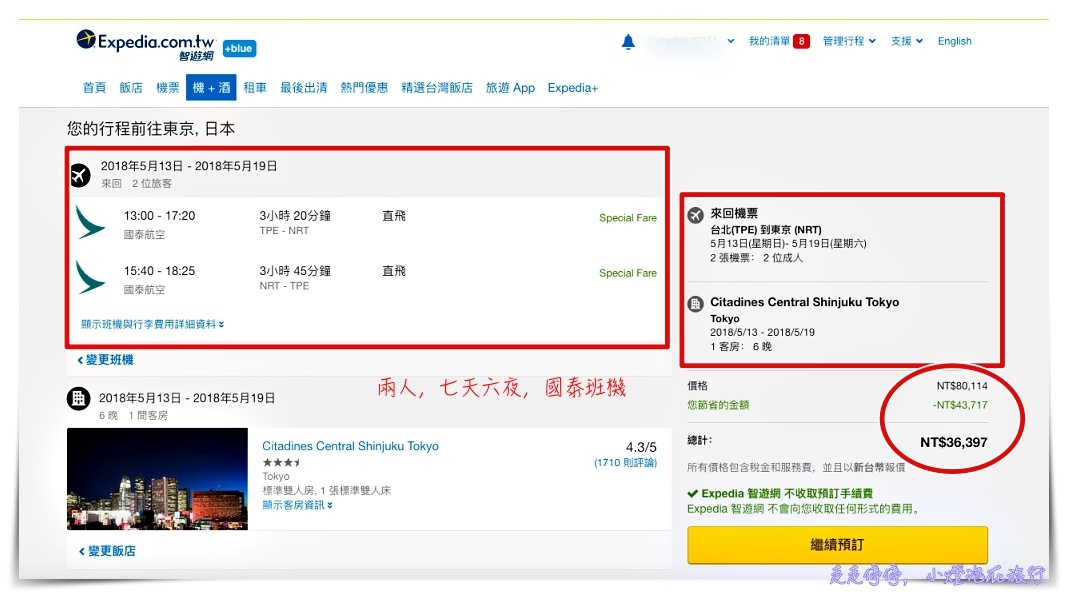Screen dimensions: 1069x599
Task: Open the 飯店 tab
Action: pyautogui.click(x=131, y=88)
